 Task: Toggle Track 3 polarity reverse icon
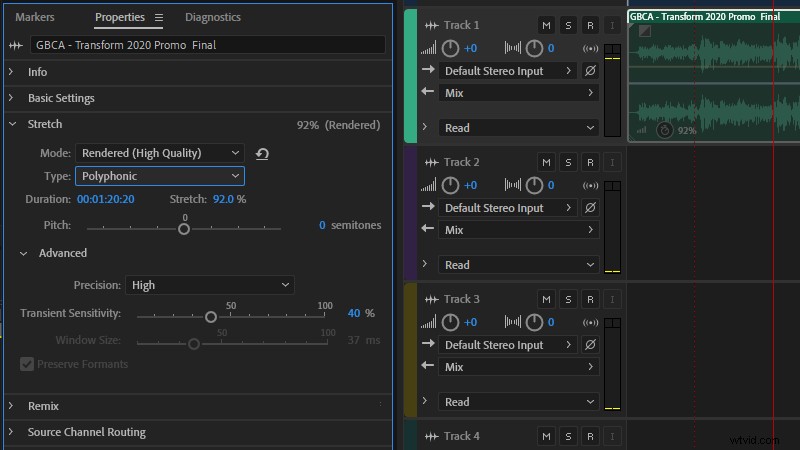click(x=590, y=345)
